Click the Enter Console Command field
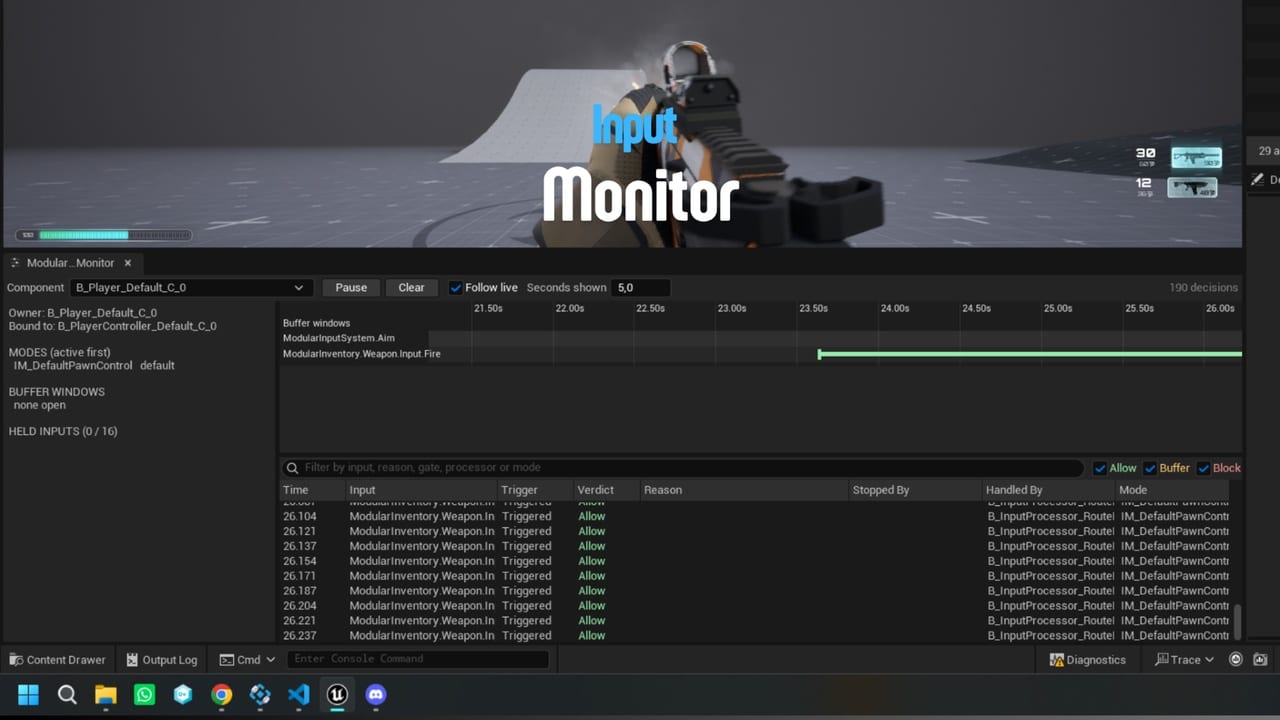 (x=418, y=659)
